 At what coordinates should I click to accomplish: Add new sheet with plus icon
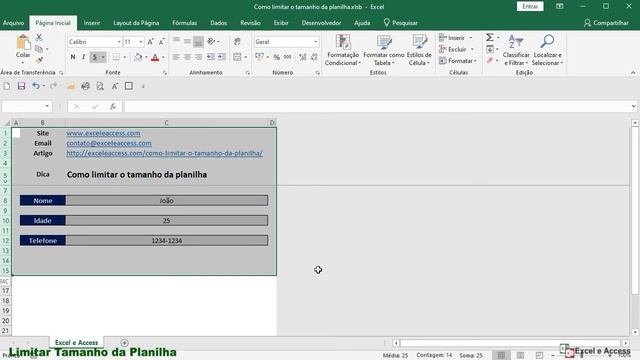tap(124, 343)
